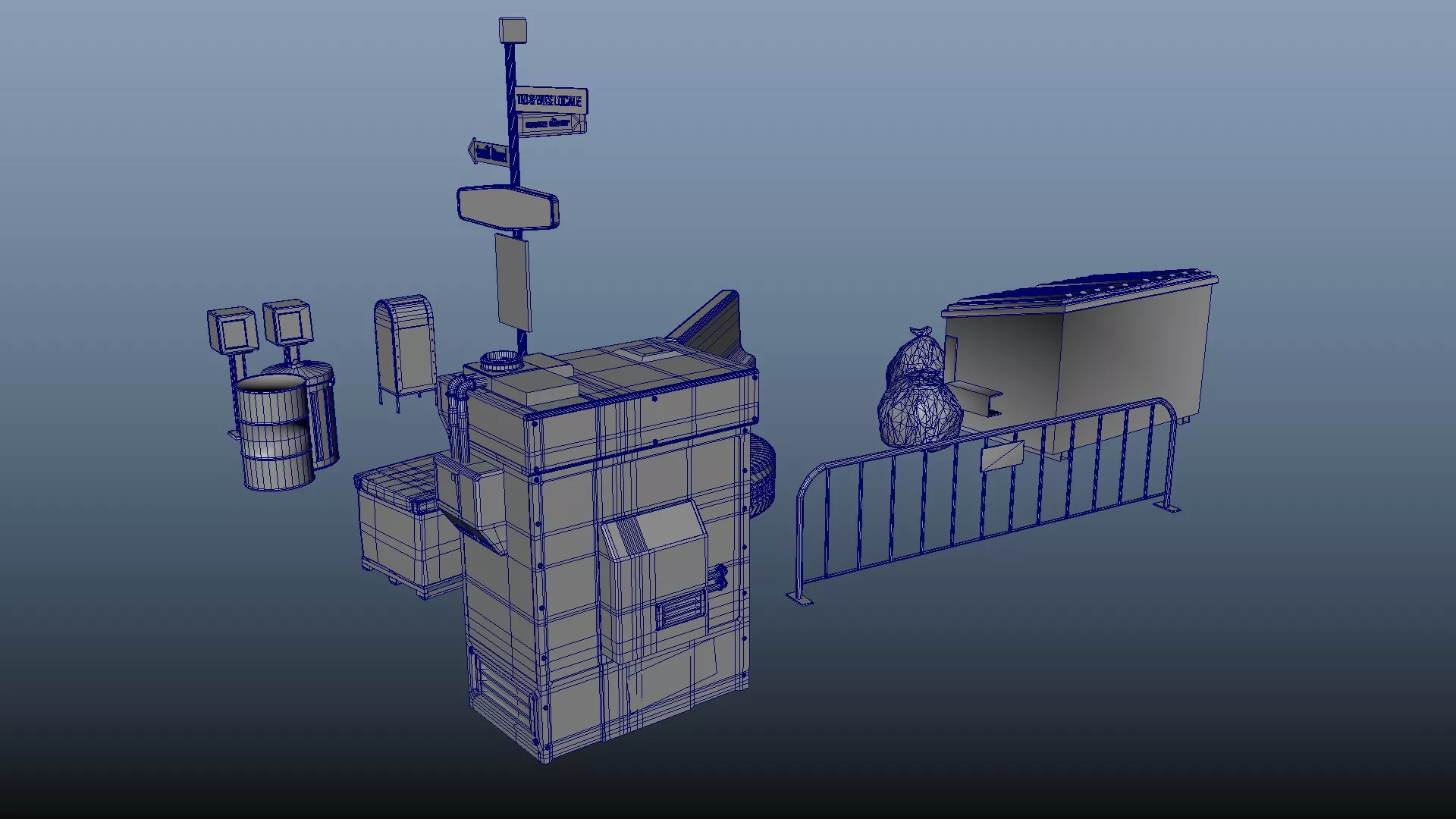Select the curved pipe on the machine
Image resolution: width=1456 pixels, height=819 pixels.
[459, 402]
